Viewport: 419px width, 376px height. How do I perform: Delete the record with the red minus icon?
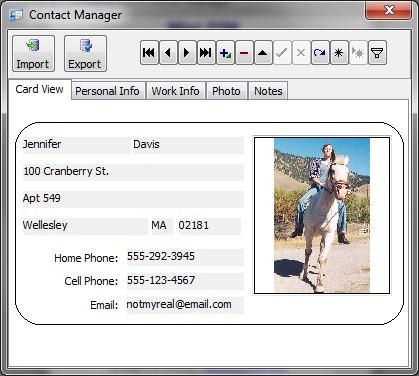244,53
